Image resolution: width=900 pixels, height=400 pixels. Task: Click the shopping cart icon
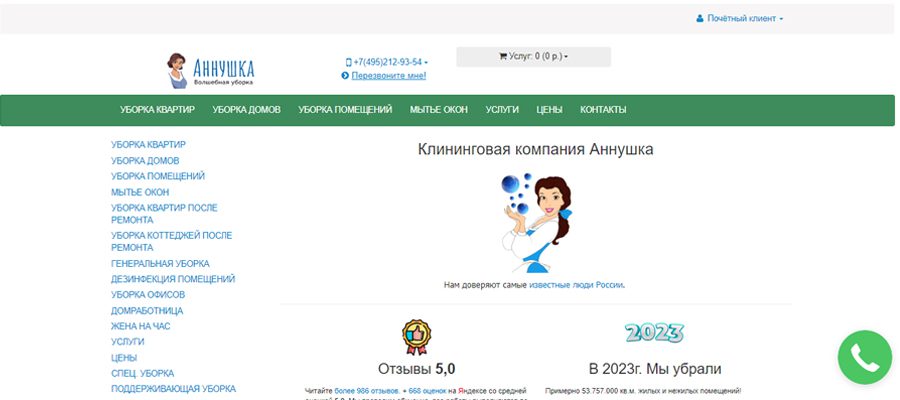[503, 57]
